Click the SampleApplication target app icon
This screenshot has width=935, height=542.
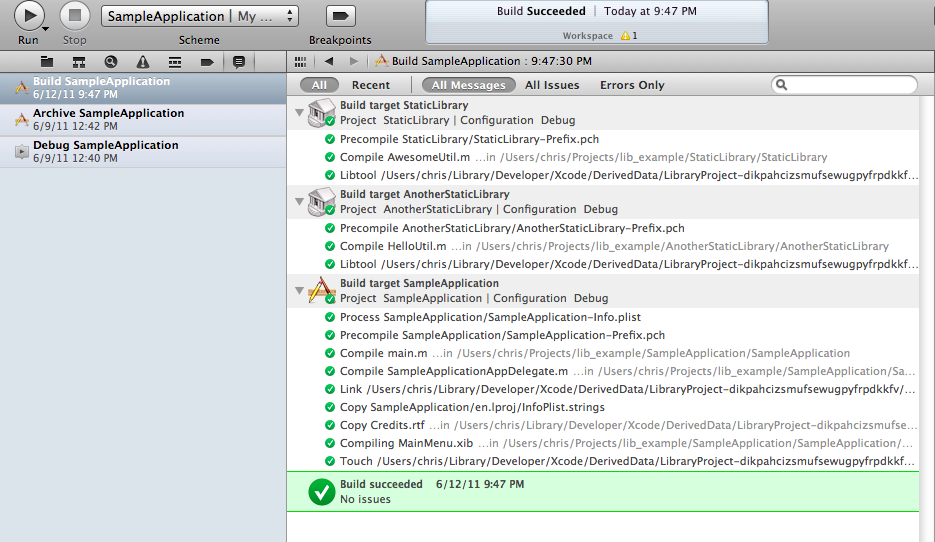pos(321,290)
